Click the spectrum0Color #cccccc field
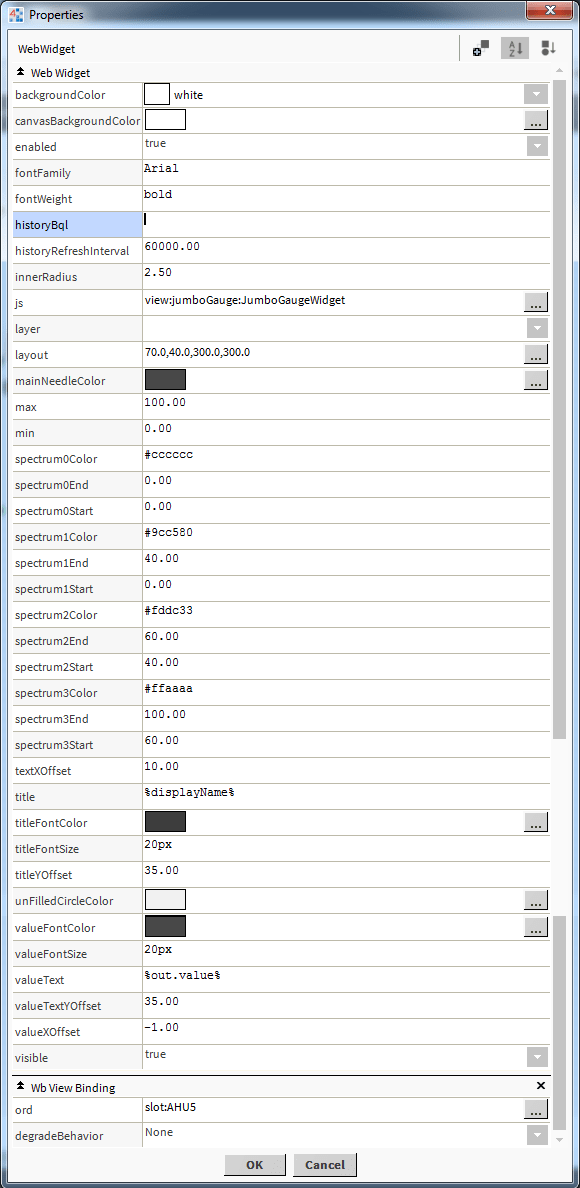Screen dimensions: 580x1188 (x=346, y=458)
